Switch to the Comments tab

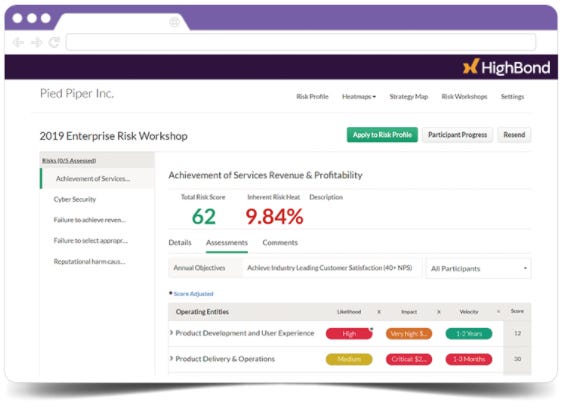point(280,243)
